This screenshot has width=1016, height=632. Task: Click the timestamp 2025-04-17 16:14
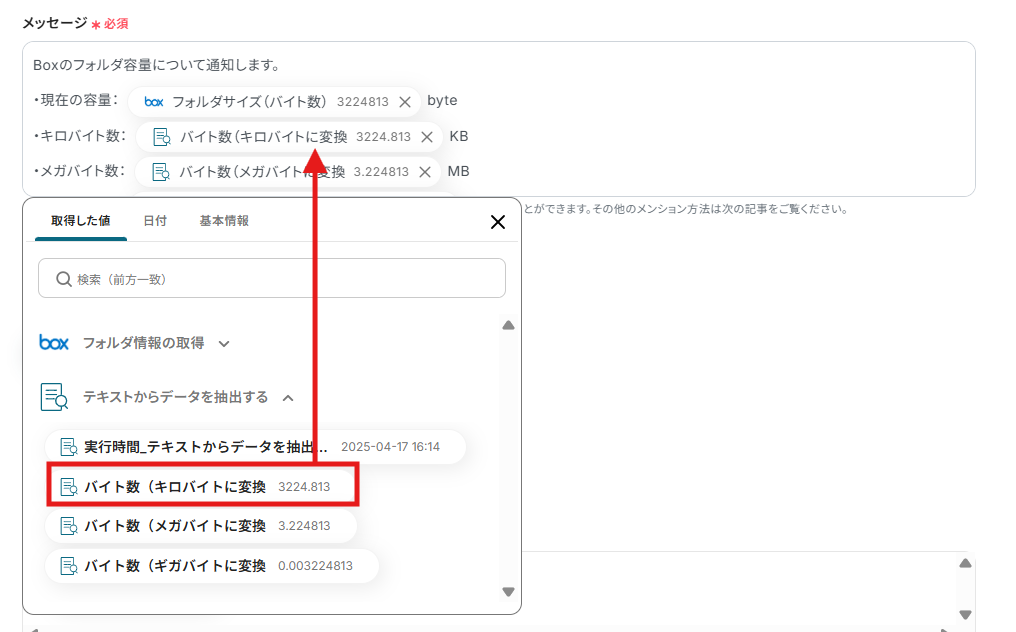click(391, 447)
